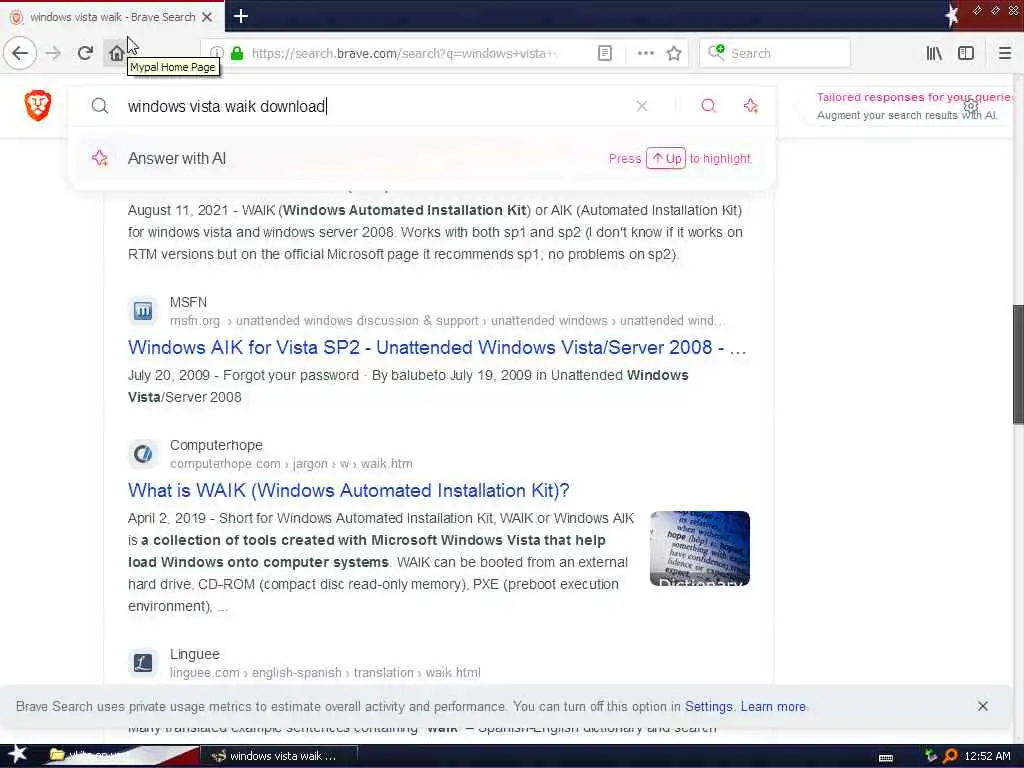Open the Library toolbar icon
The image size is (1024, 768).
pyautogui.click(x=934, y=53)
